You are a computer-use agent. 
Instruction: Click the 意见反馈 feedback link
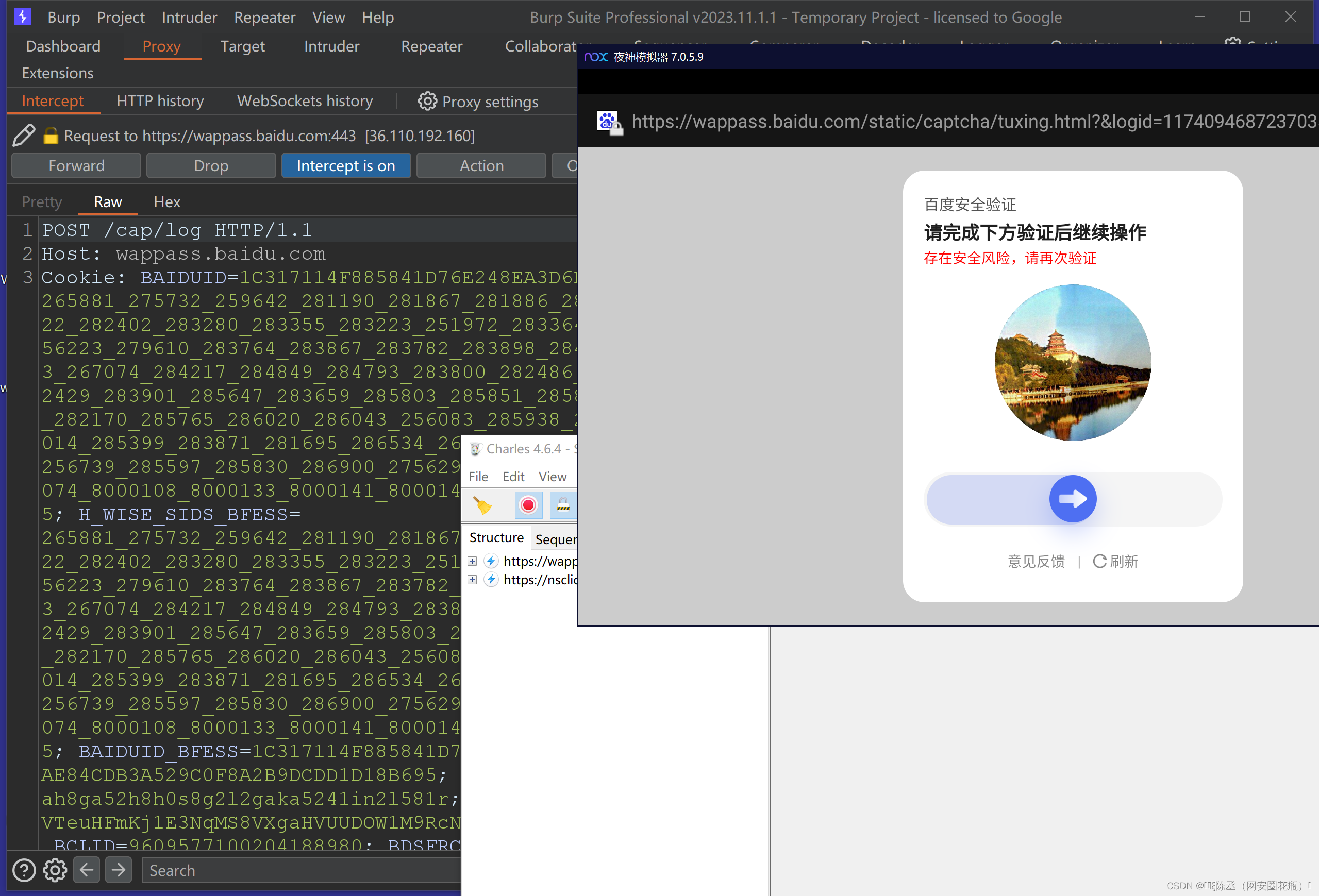click(1036, 561)
